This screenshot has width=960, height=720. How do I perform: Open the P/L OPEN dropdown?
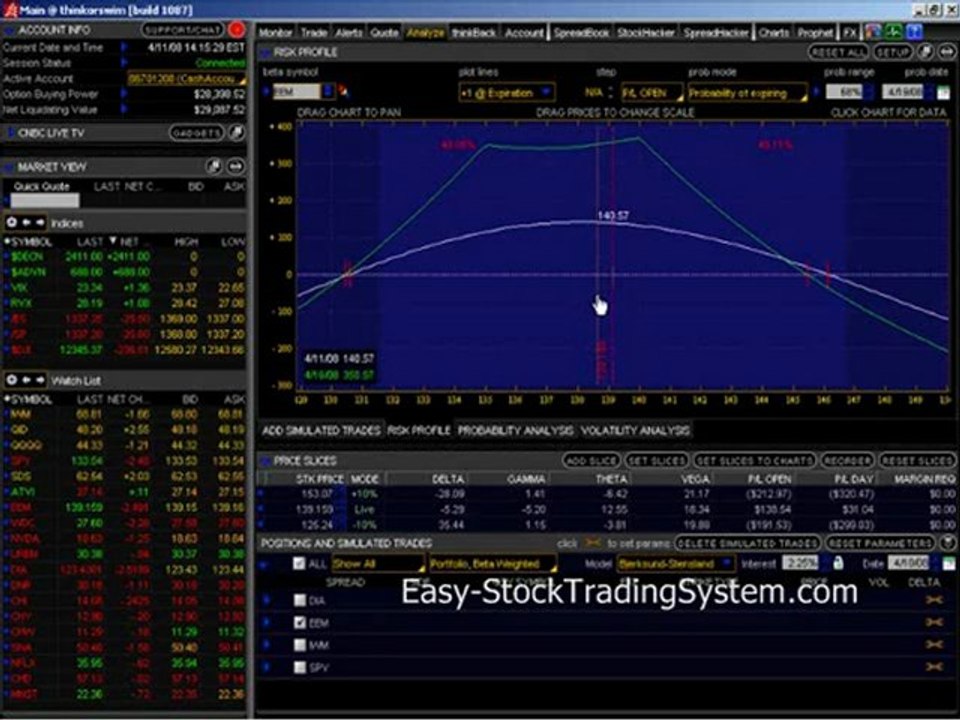pos(651,92)
